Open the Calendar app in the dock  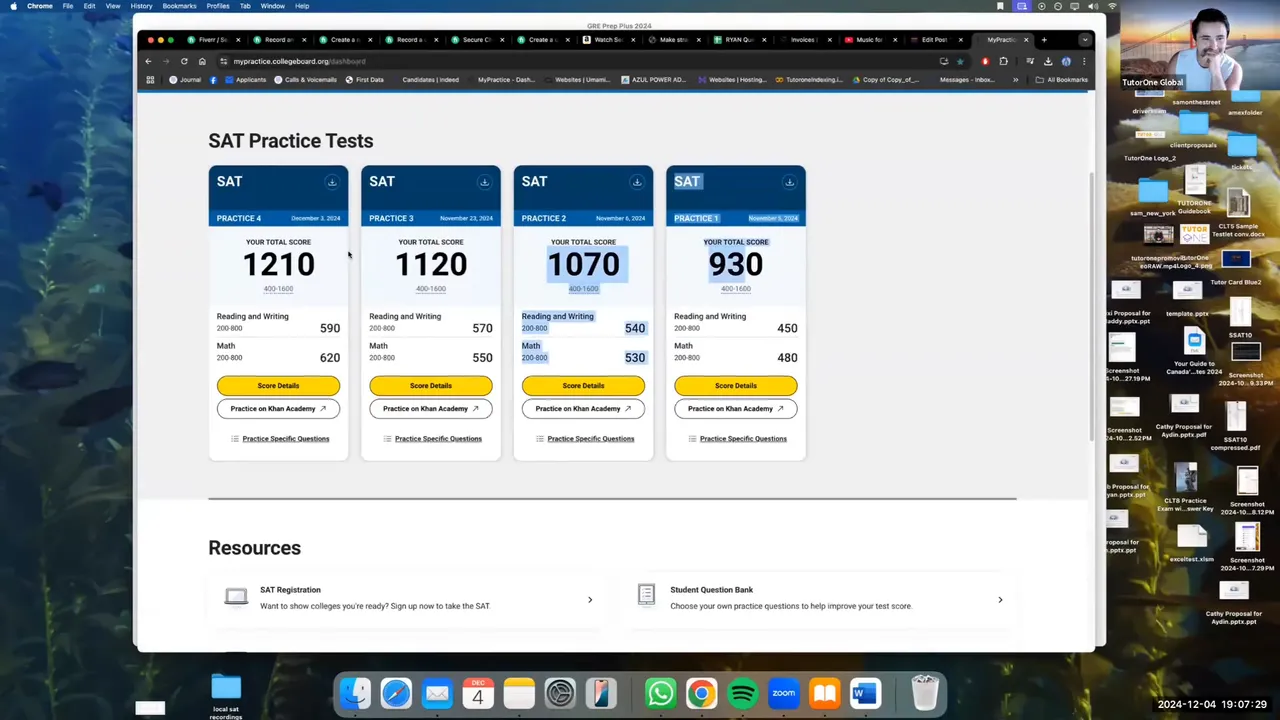(478, 693)
